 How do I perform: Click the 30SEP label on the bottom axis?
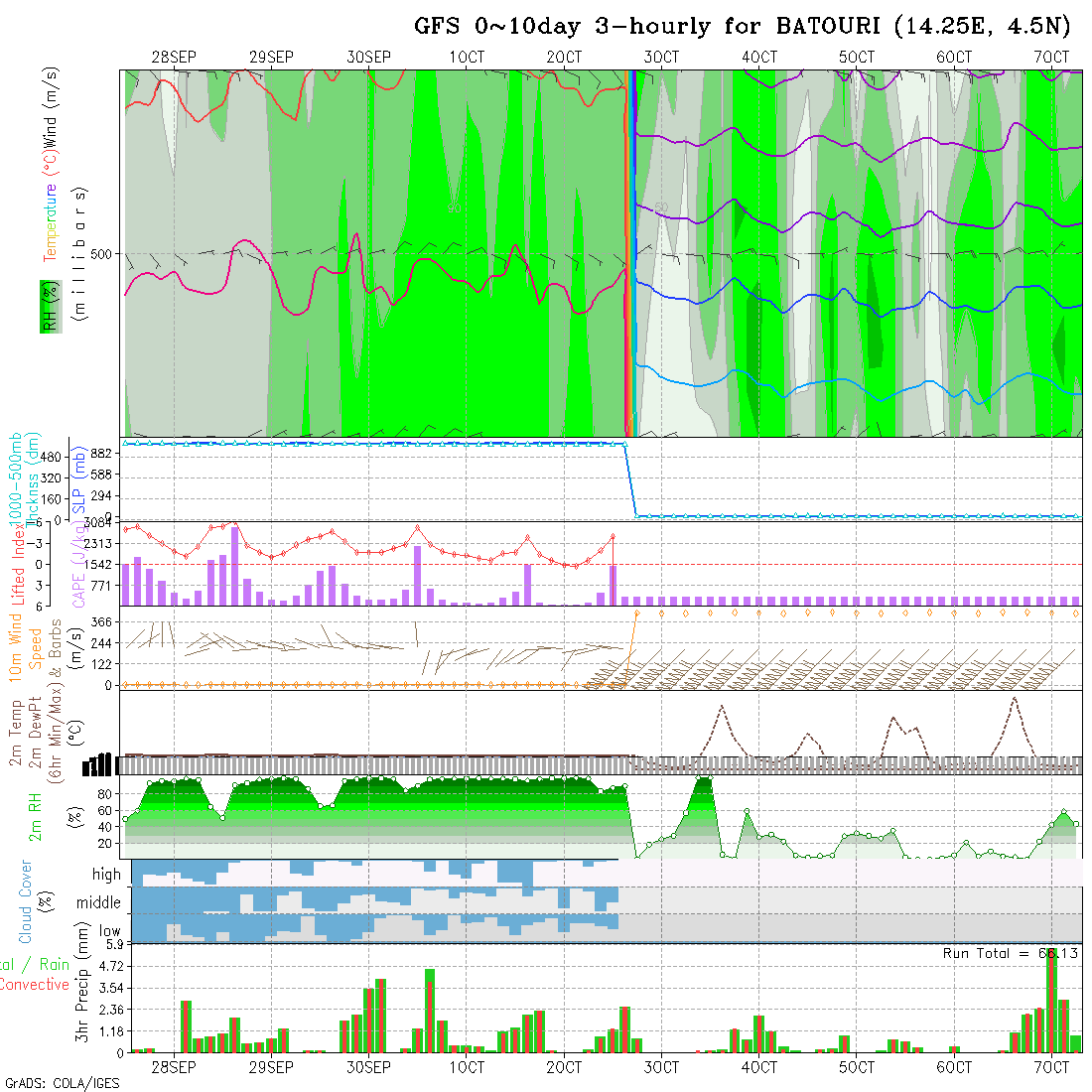pyautogui.click(x=368, y=1067)
